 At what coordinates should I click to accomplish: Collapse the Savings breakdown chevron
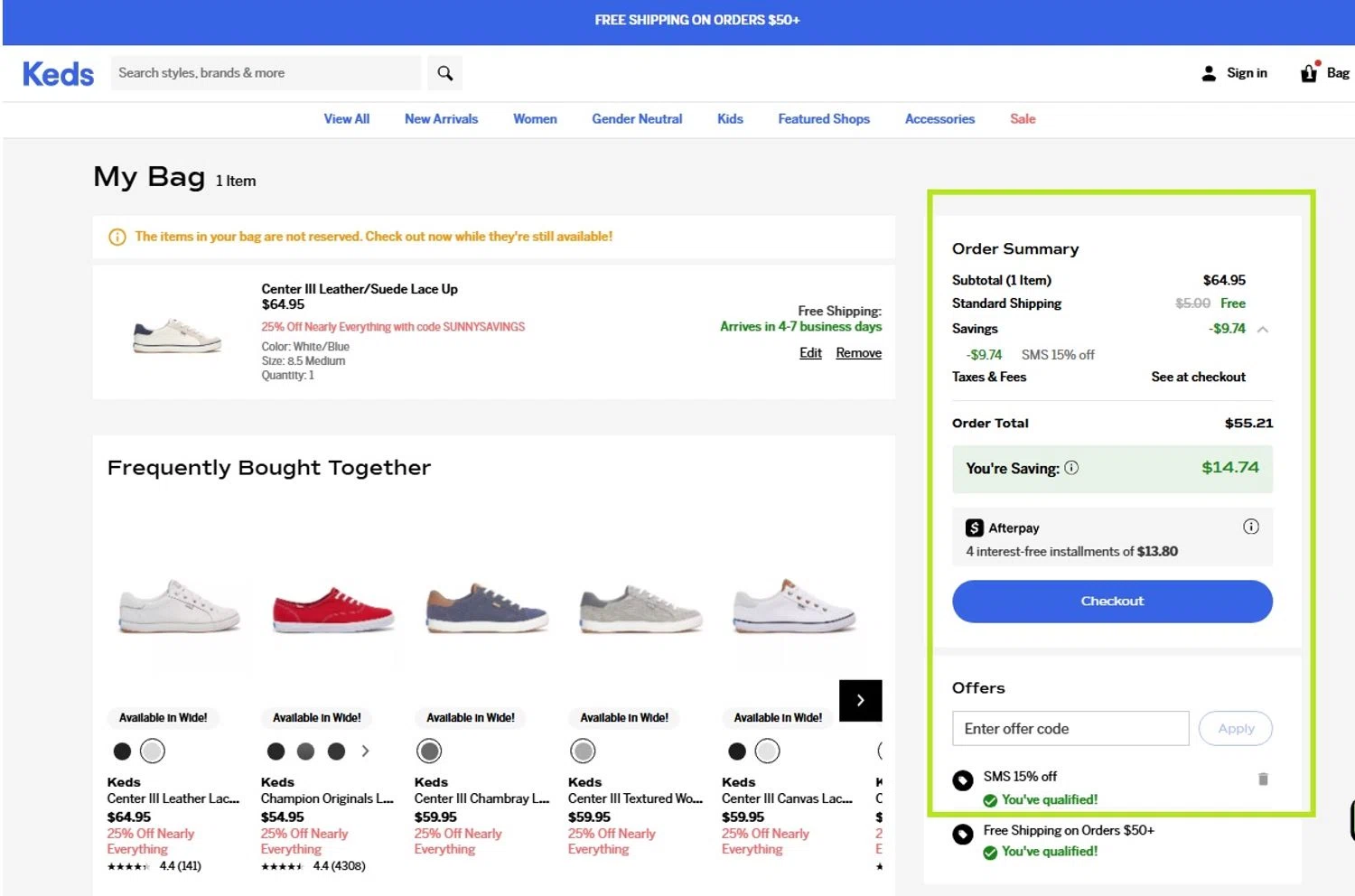pos(1263,329)
